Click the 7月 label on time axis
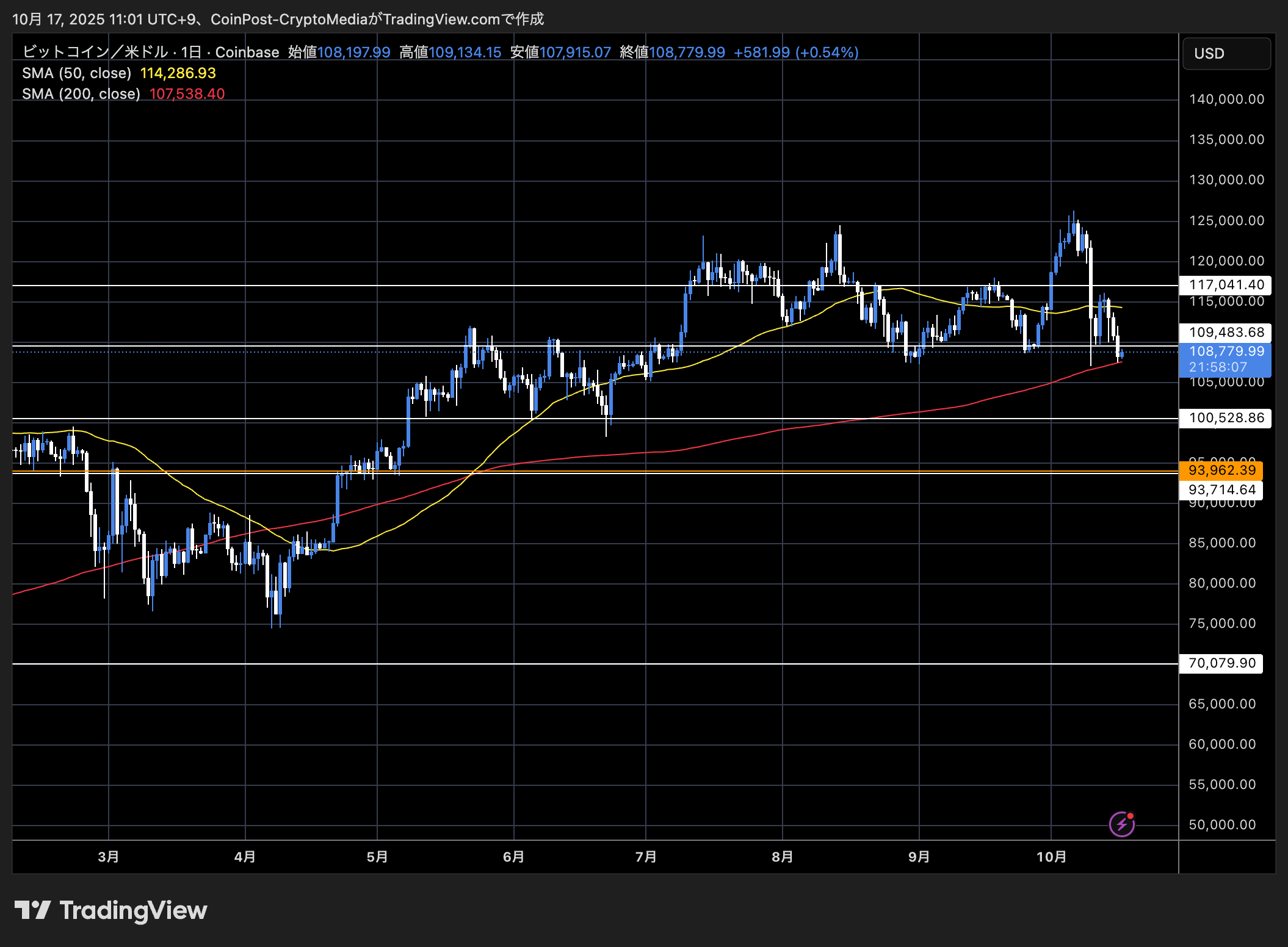This screenshot has height=947, width=1288. point(646,857)
